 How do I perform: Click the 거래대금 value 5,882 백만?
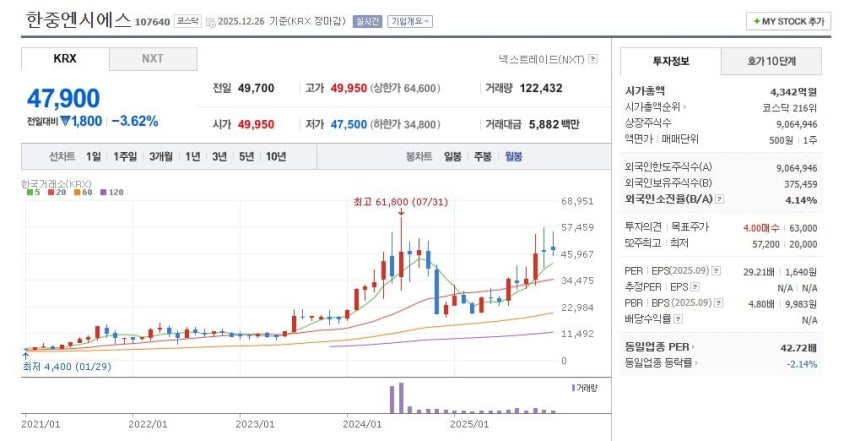(554, 125)
